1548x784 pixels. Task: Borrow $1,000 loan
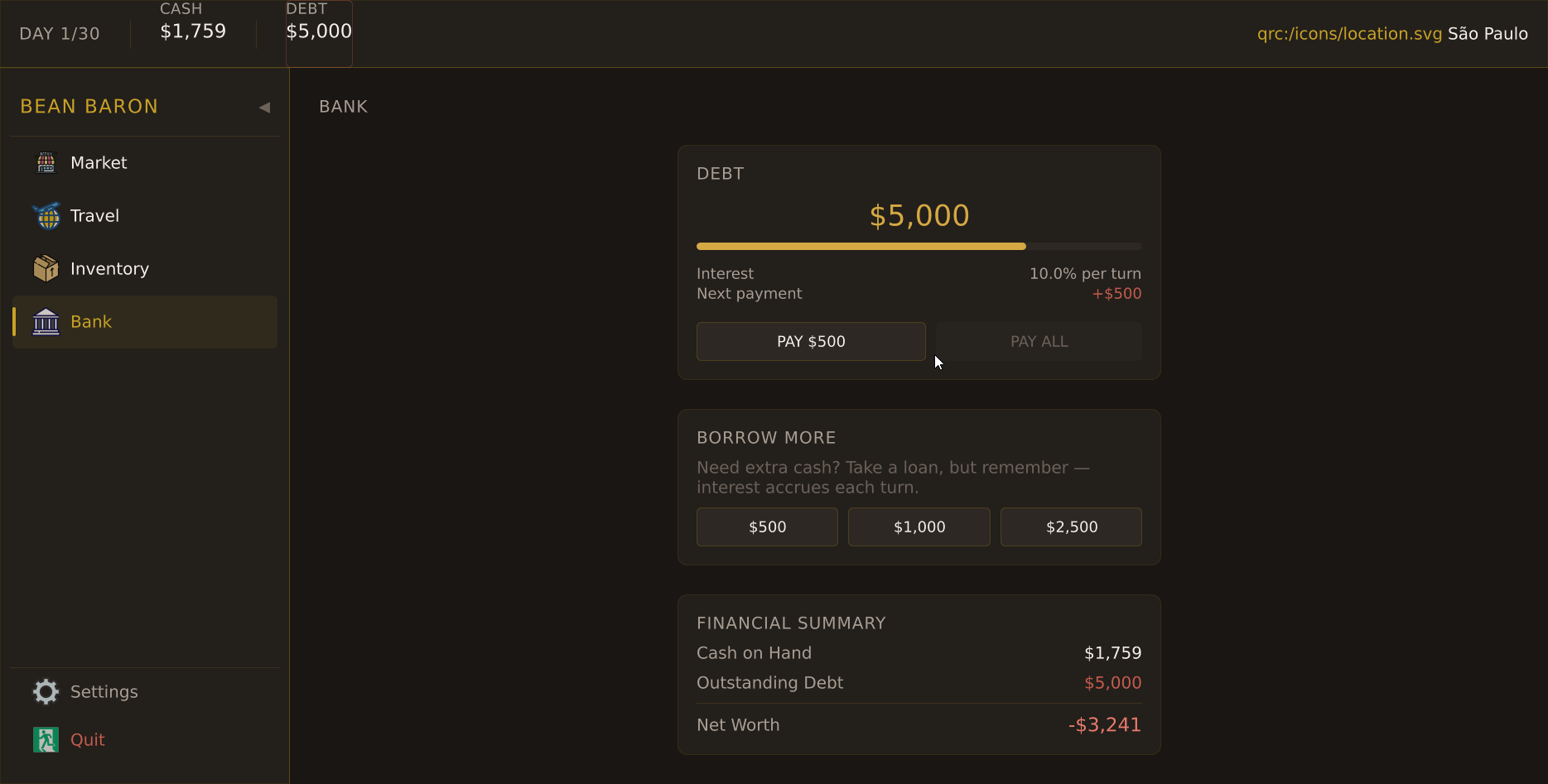point(919,527)
